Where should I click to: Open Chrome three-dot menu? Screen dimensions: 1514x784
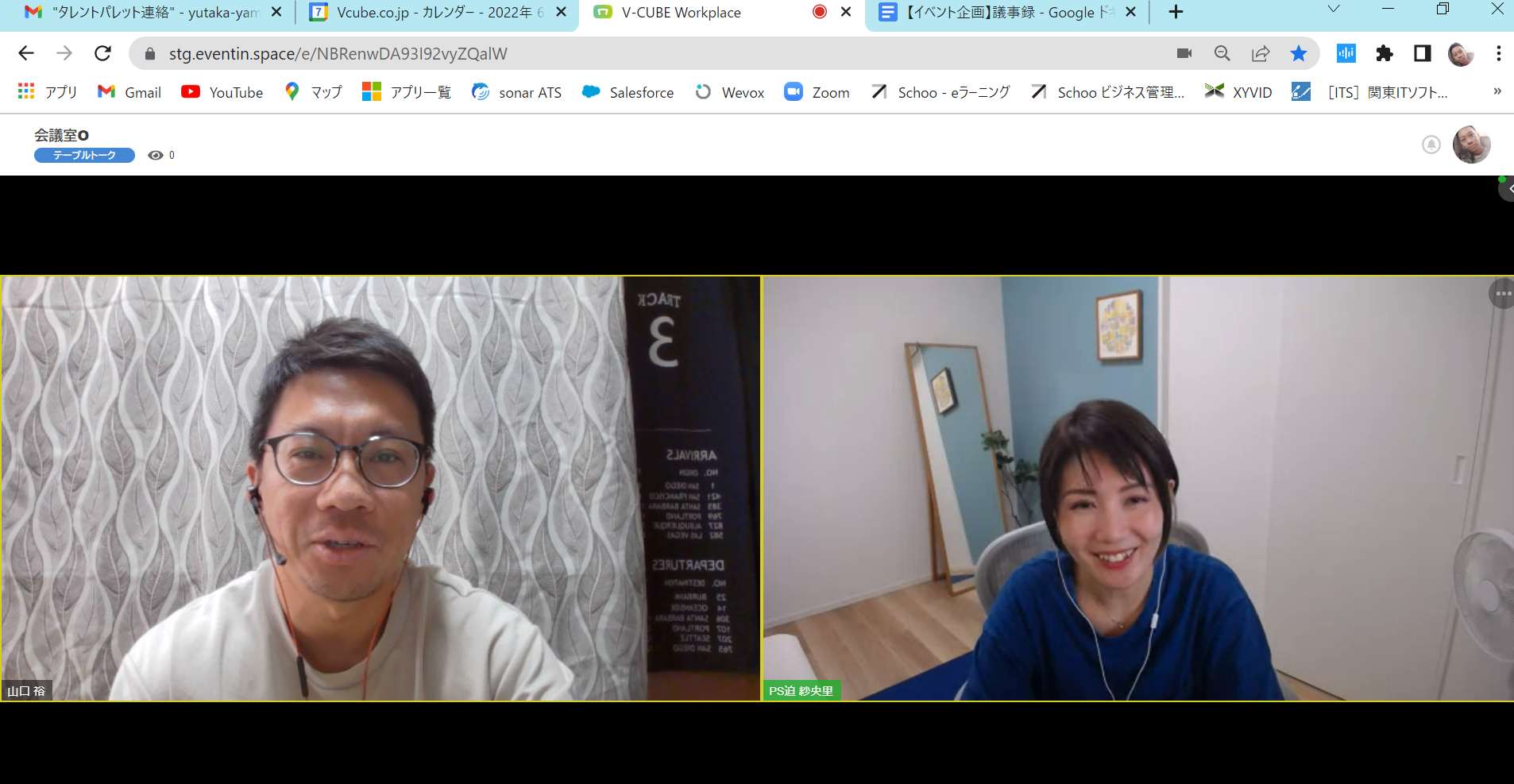point(1499,53)
